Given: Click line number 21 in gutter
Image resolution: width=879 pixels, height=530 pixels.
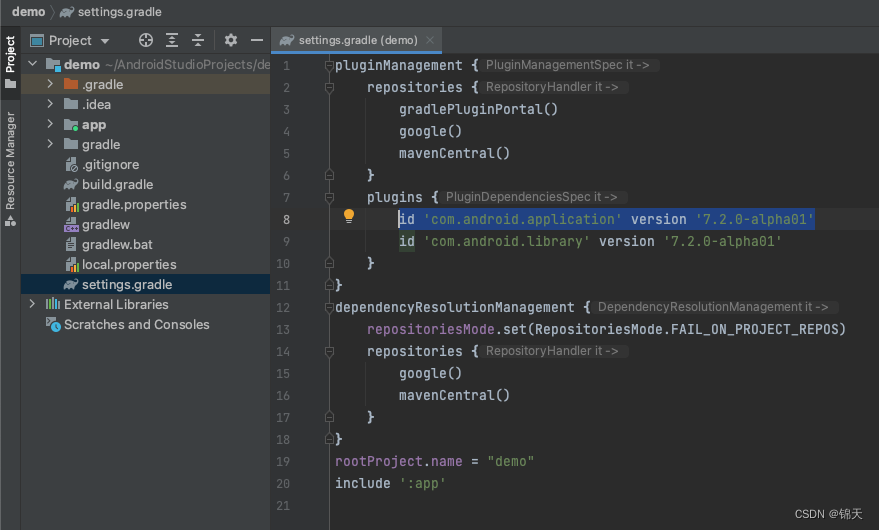Looking at the screenshot, I should [283, 506].
